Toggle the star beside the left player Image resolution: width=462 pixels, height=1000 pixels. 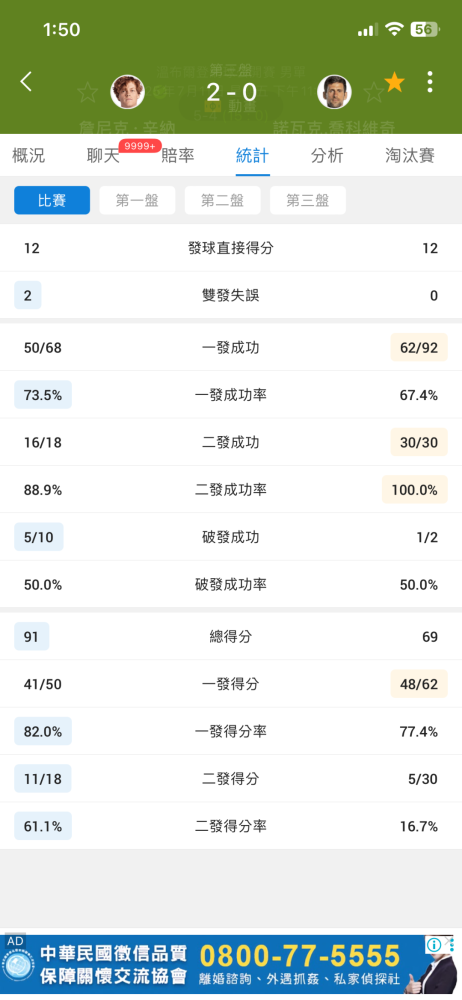coord(87,93)
